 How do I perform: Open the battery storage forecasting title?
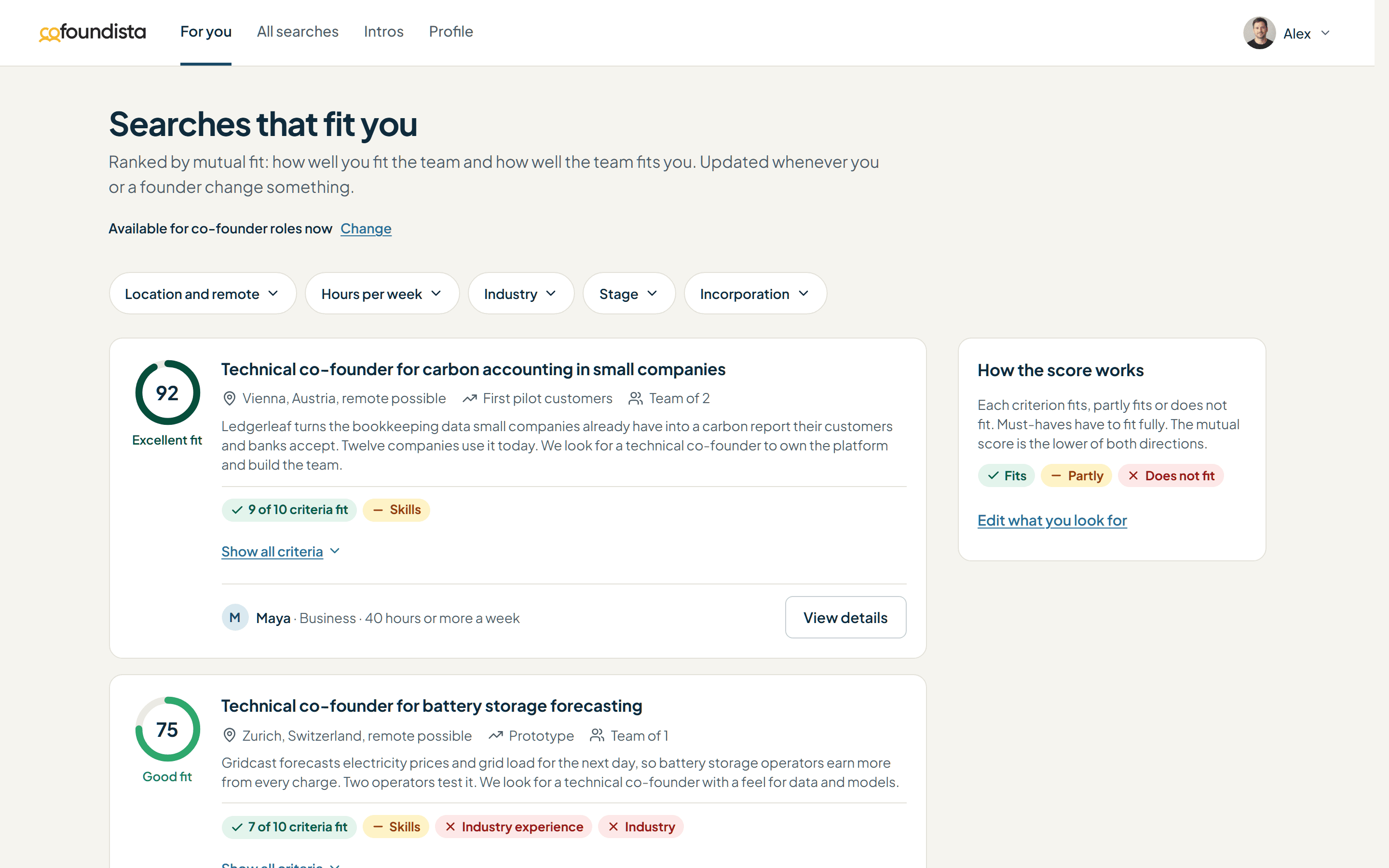(432, 705)
